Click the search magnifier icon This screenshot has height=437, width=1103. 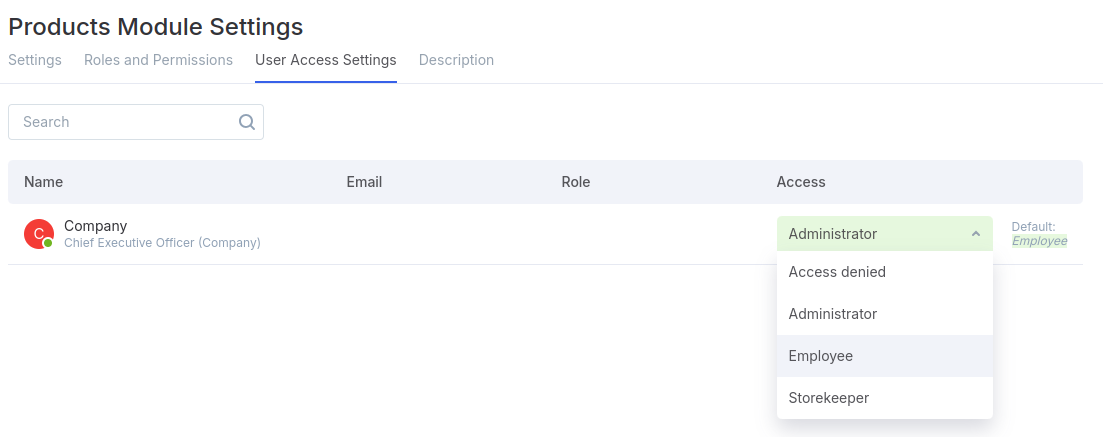(x=246, y=122)
